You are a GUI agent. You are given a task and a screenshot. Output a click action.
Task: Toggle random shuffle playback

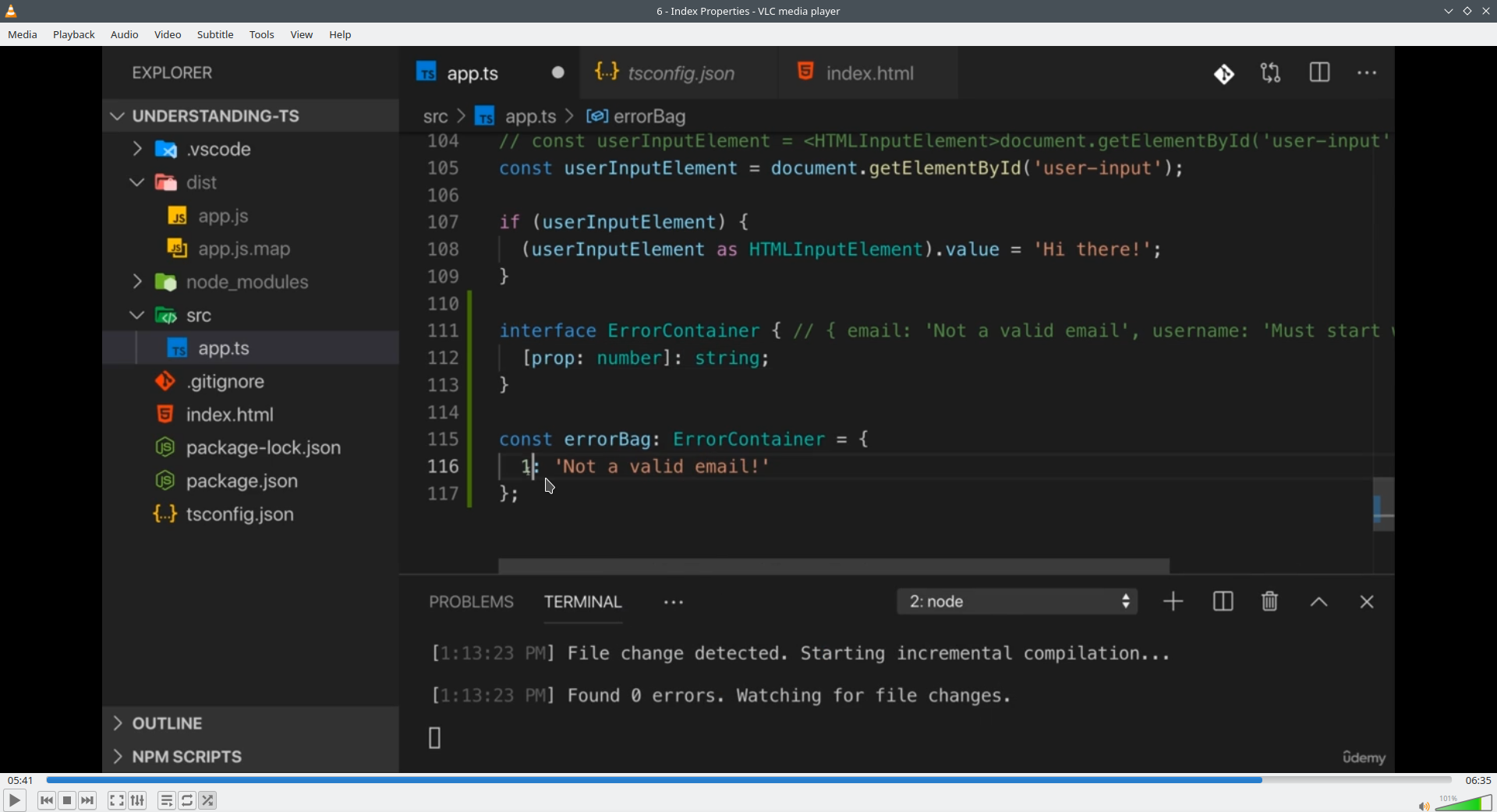coord(208,800)
